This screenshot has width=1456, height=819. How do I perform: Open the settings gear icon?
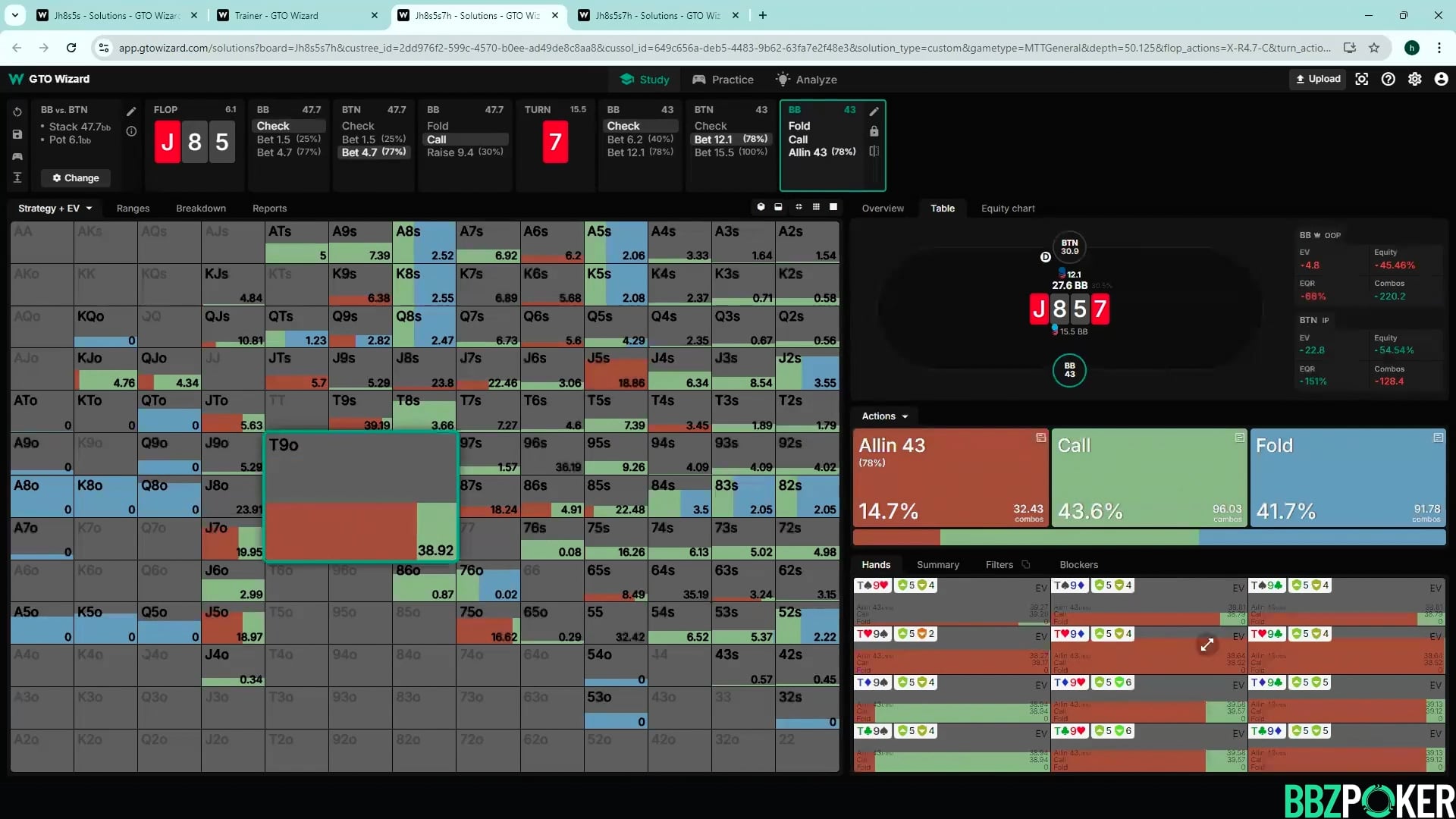click(1415, 78)
